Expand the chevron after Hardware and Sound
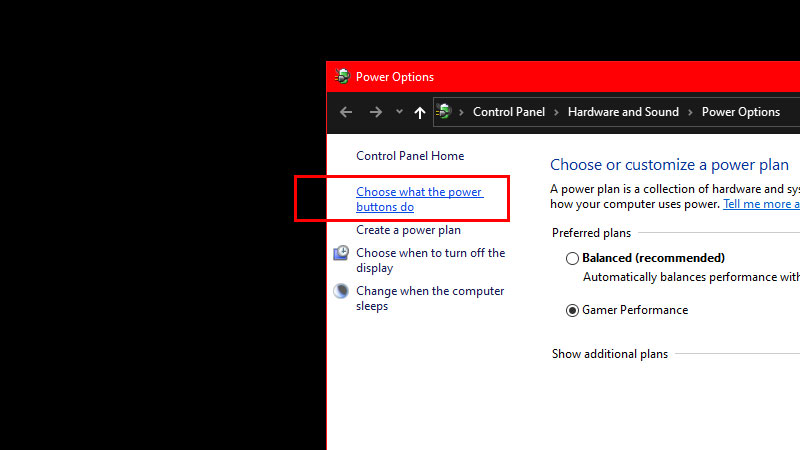The width and height of the screenshot is (800, 450). click(x=690, y=112)
